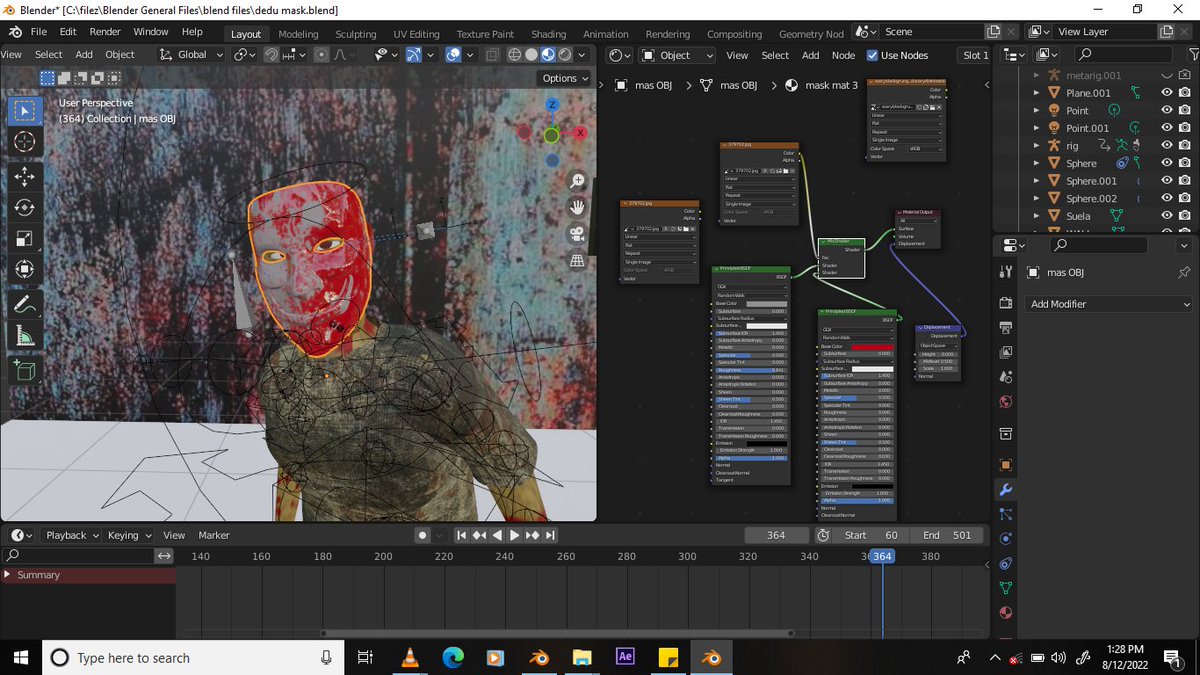Viewport: 1200px width, 675px height.
Task: Switch to the Sculpting workspace tab
Action: click(356, 33)
